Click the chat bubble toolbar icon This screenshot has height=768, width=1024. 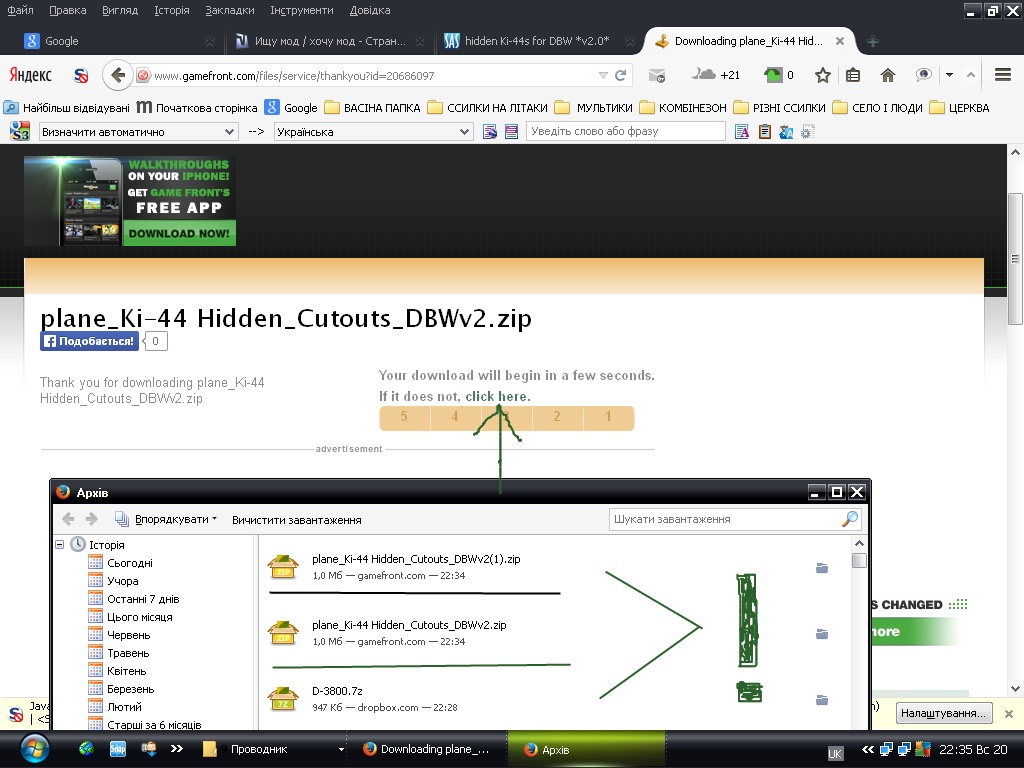pyautogui.click(x=923, y=74)
